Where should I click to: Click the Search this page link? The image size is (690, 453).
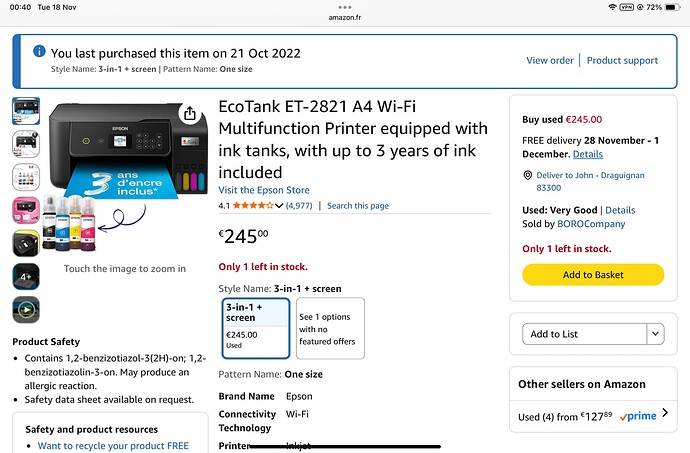pos(358,206)
